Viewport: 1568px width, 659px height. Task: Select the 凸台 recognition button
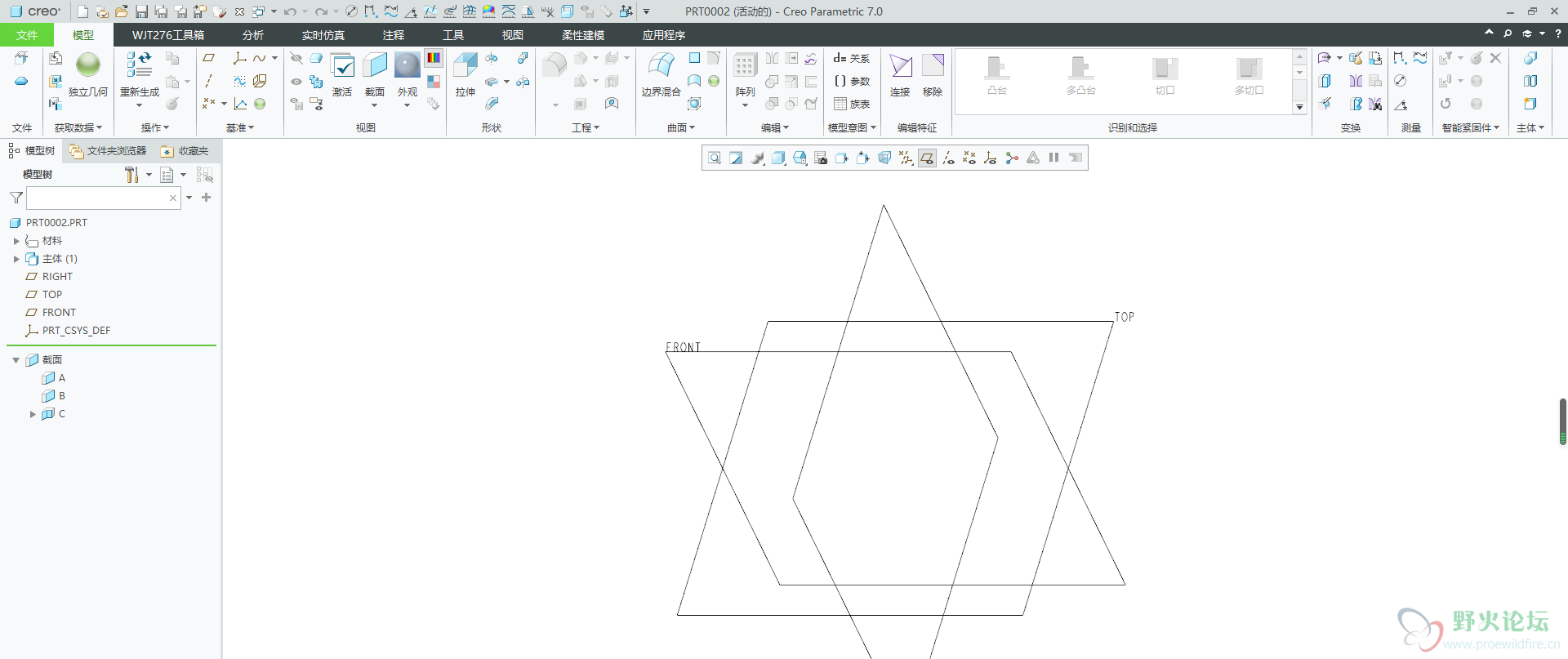coord(997,77)
